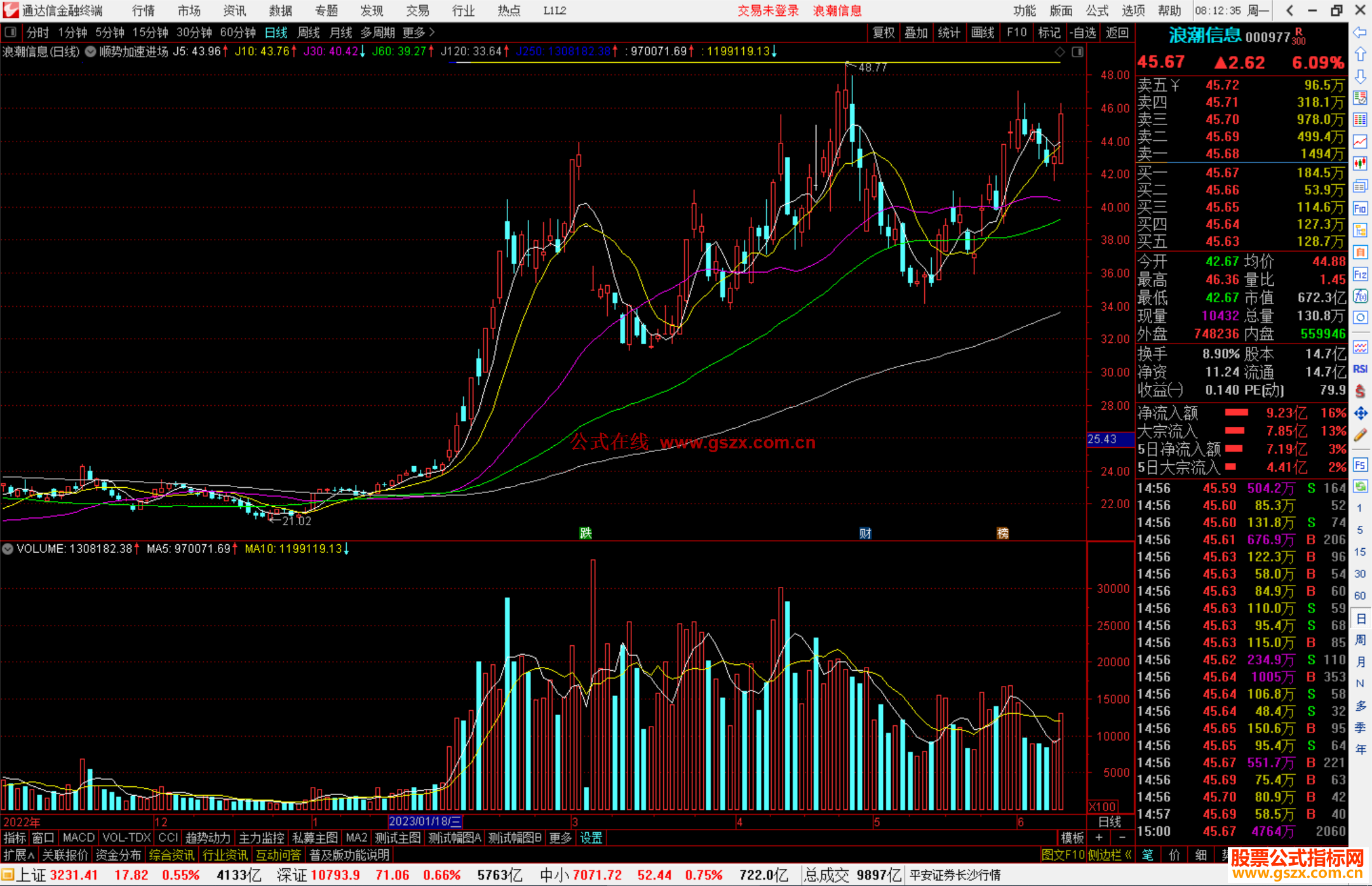Click the pencil drawing tool icon
The image size is (1372, 886).
1360,436
